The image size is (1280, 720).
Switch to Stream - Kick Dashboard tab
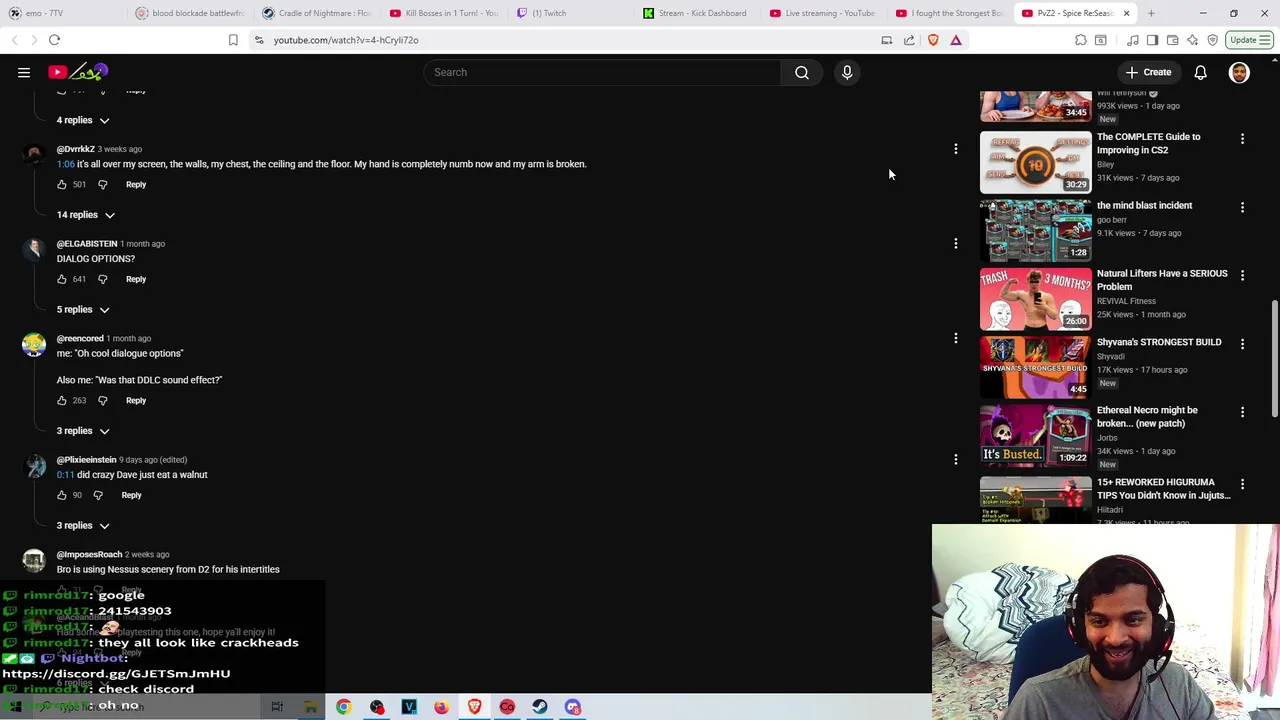pos(697,13)
